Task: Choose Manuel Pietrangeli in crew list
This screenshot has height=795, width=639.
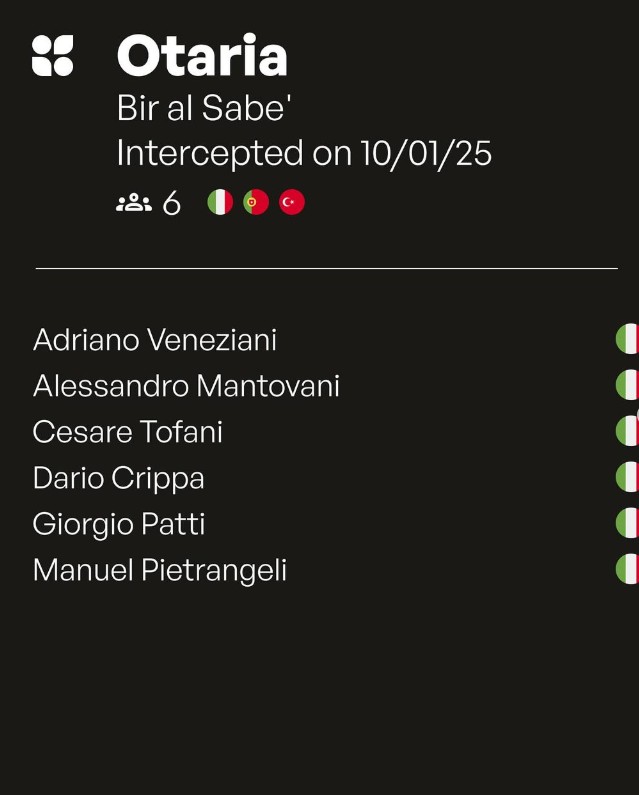Action: click(160, 570)
